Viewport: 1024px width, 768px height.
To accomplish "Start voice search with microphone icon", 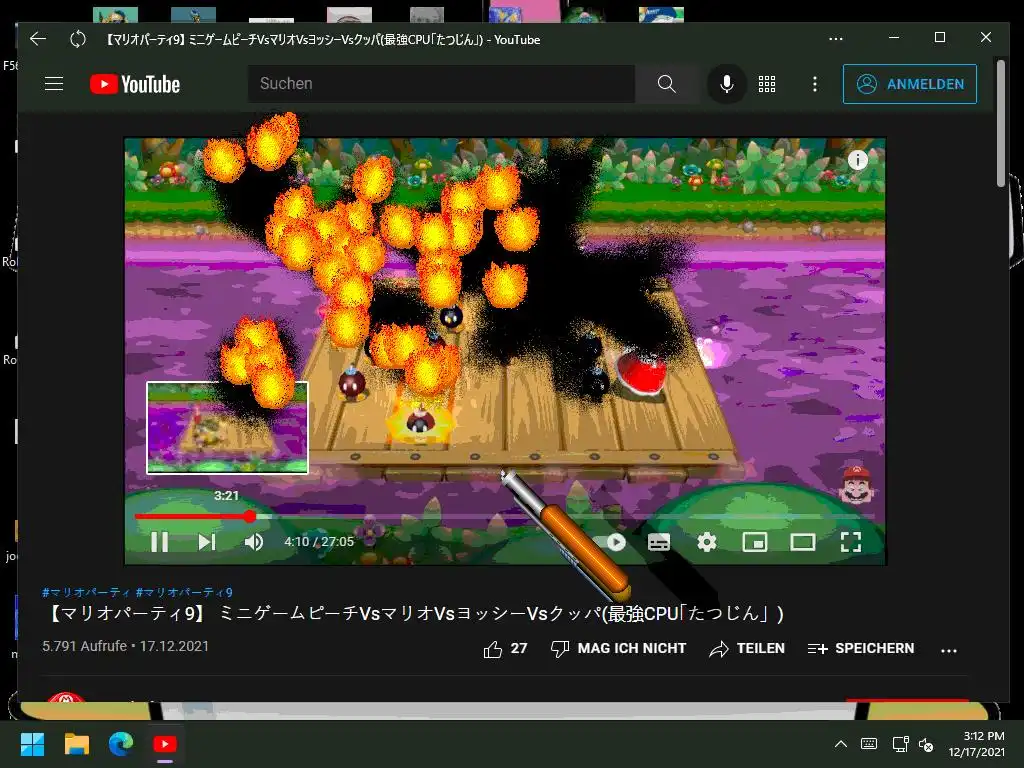I will tap(726, 84).
